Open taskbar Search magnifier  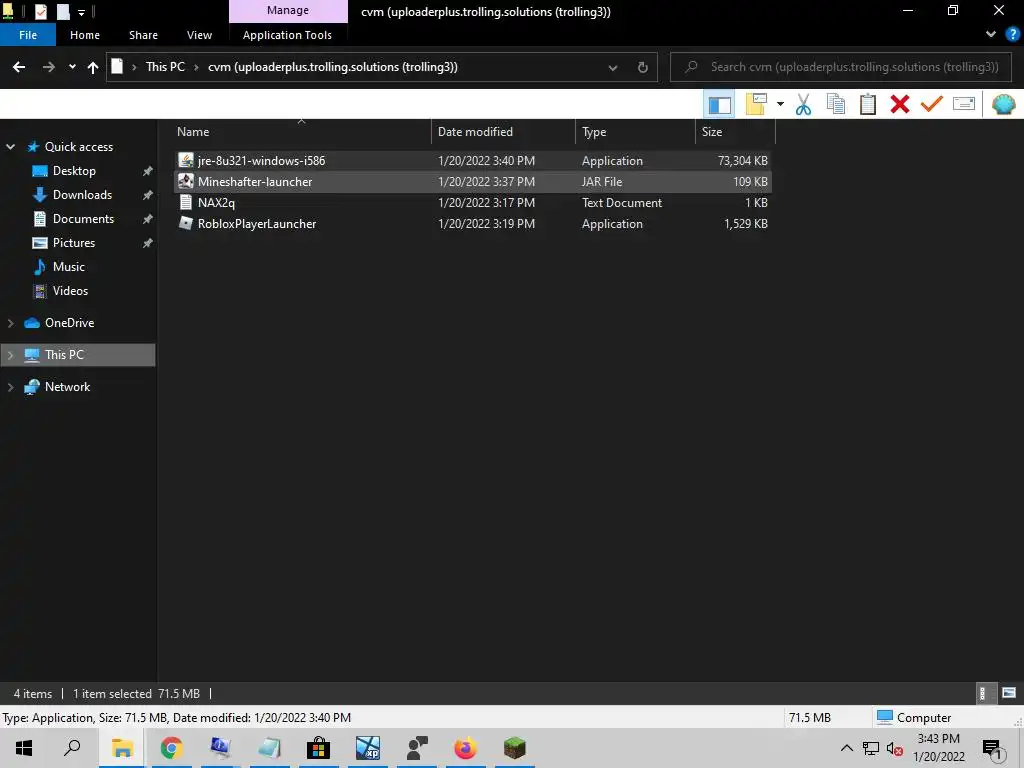coord(72,748)
